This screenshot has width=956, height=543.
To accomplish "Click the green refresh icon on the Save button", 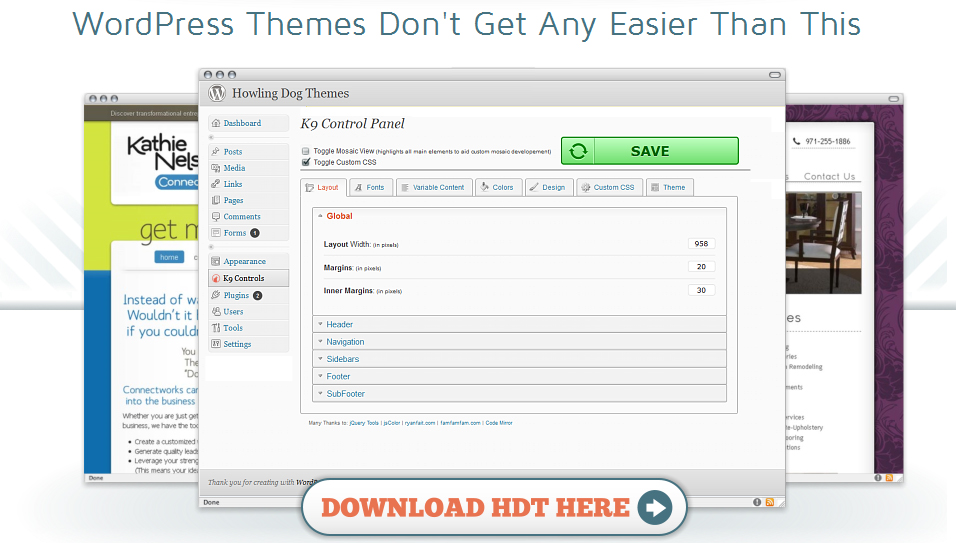I will pos(578,151).
